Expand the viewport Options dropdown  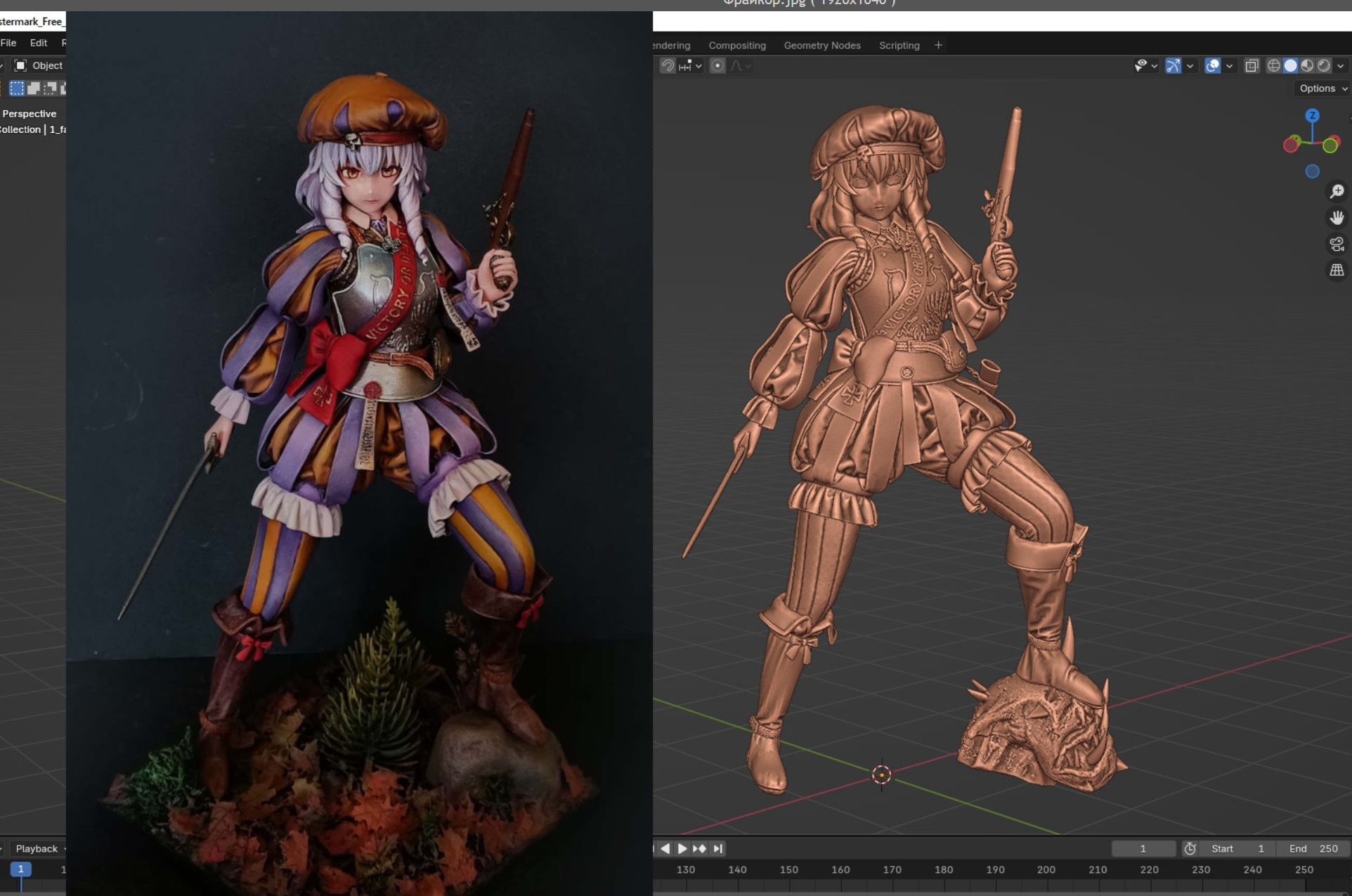(1322, 88)
